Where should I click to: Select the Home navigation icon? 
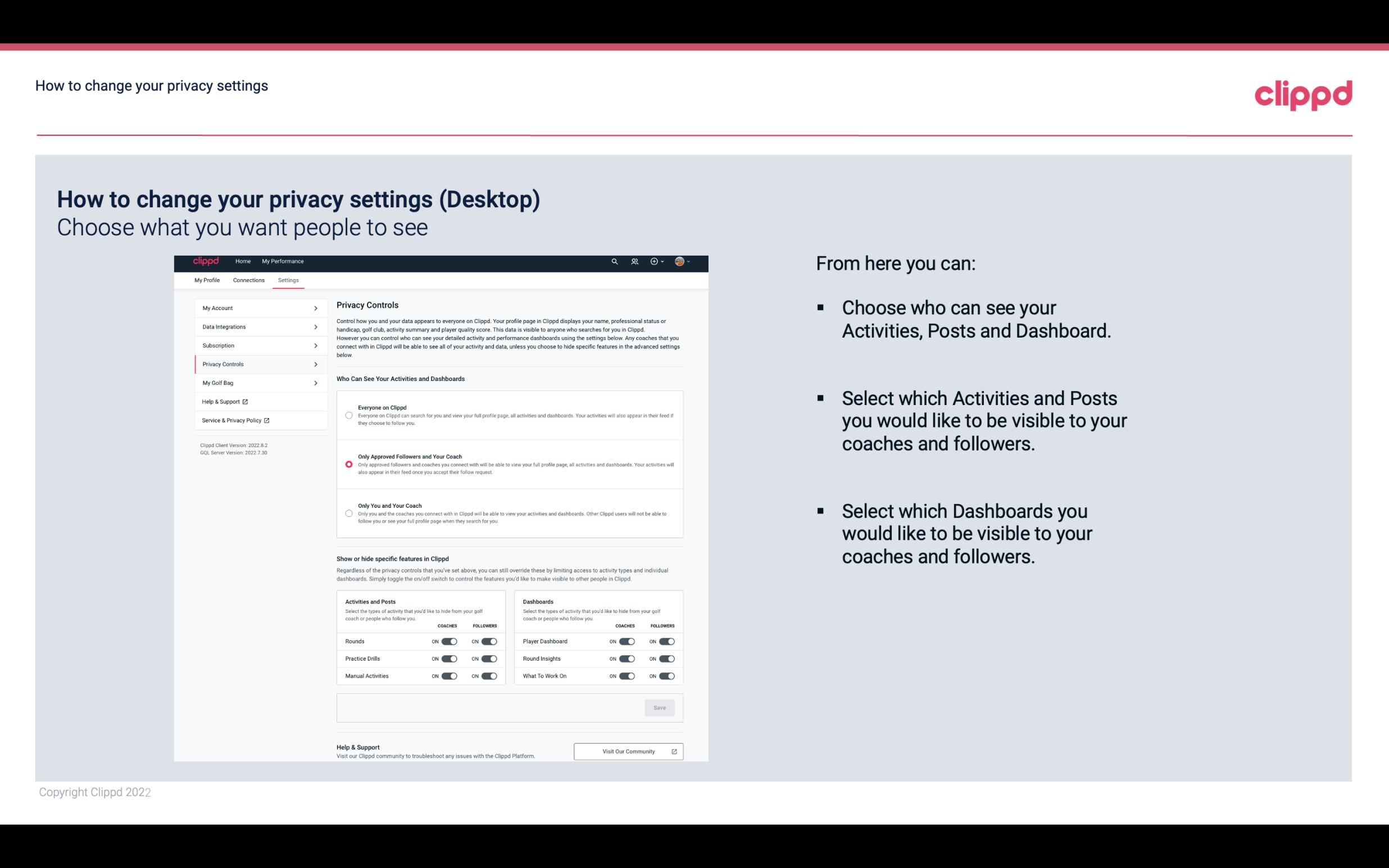243,261
